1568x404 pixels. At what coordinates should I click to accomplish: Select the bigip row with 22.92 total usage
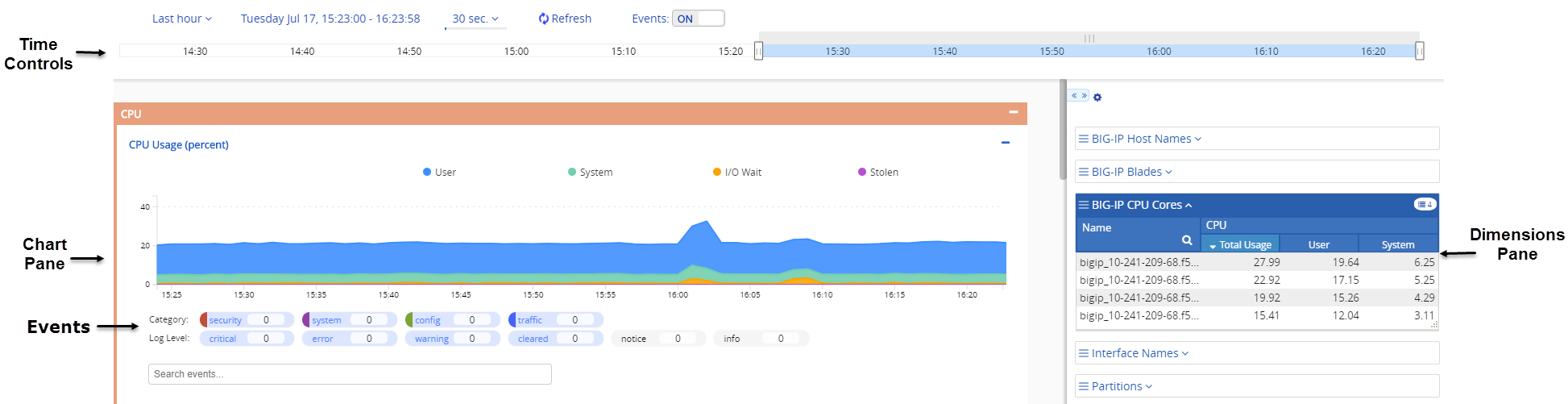(x=1257, y=280)
